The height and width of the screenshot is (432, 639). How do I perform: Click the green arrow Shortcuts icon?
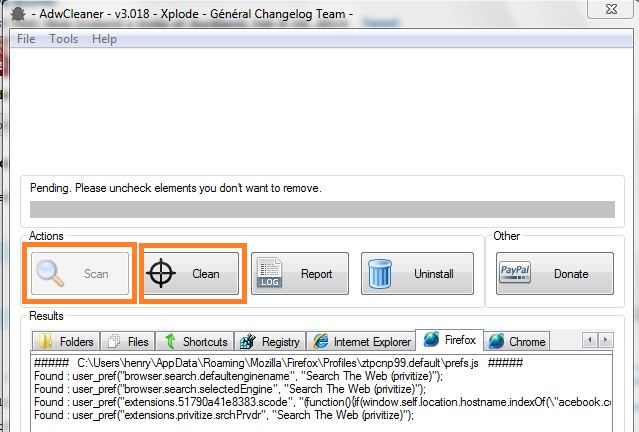(x=170, y=341)
